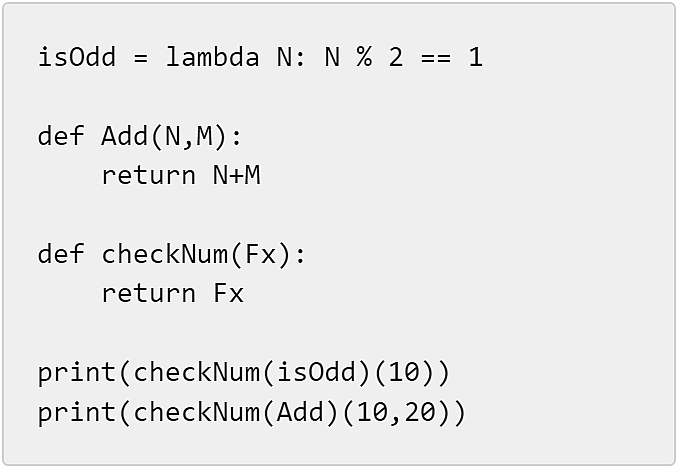Viewport: 677px width, 467px height.
Task: Click the N,M parameter list
Action: pyautogui.click(x=189, y=137)
